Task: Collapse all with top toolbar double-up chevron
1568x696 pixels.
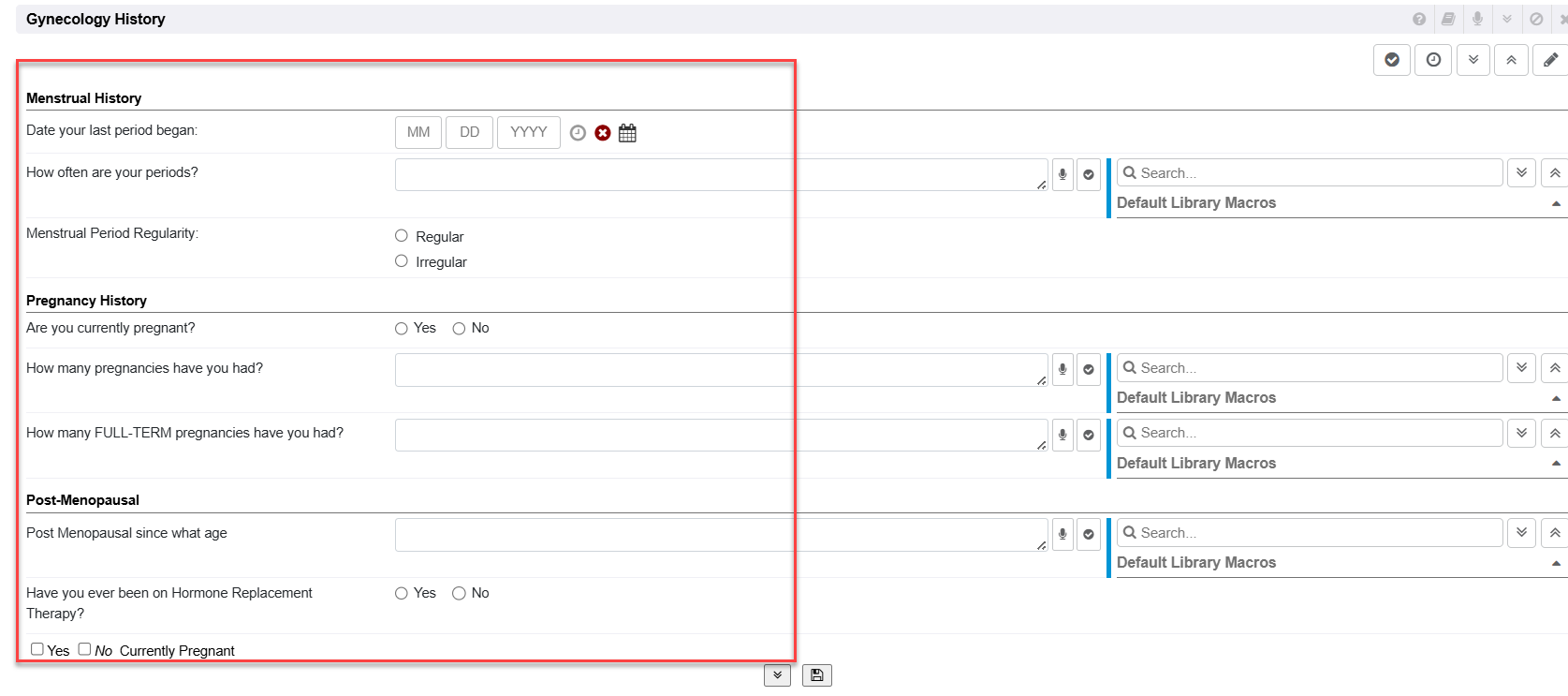Action: tap(1511, 60)
